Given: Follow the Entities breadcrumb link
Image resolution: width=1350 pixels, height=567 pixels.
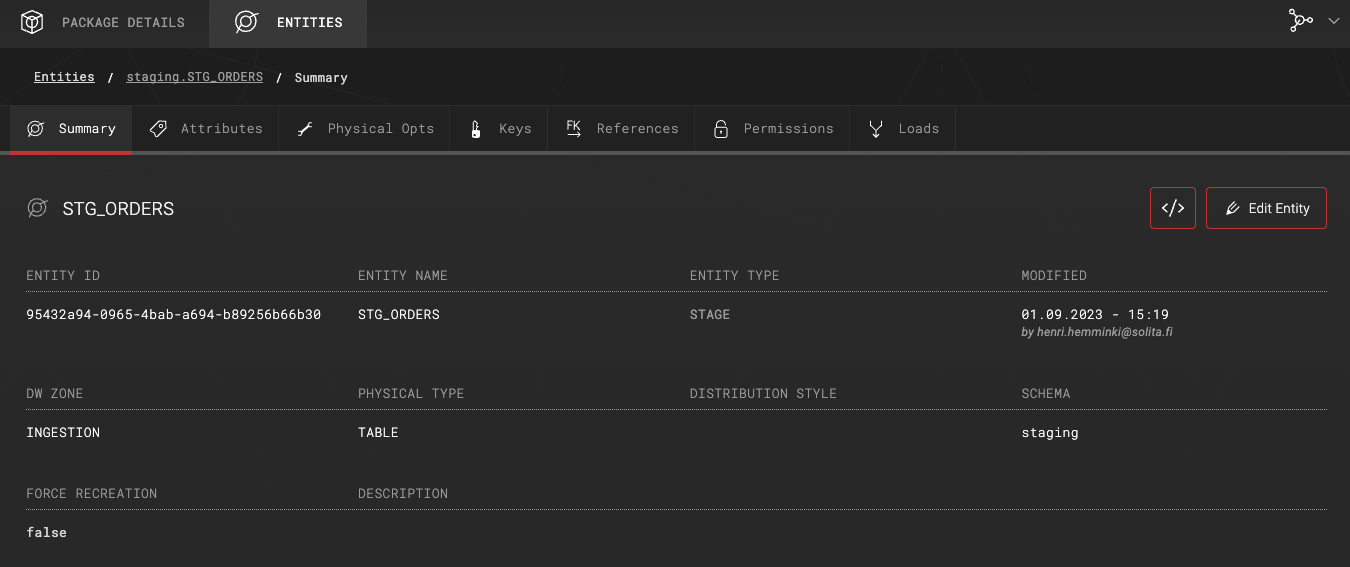Looking at the screenshot, I should pyautogui.click(x=64, y=77).
